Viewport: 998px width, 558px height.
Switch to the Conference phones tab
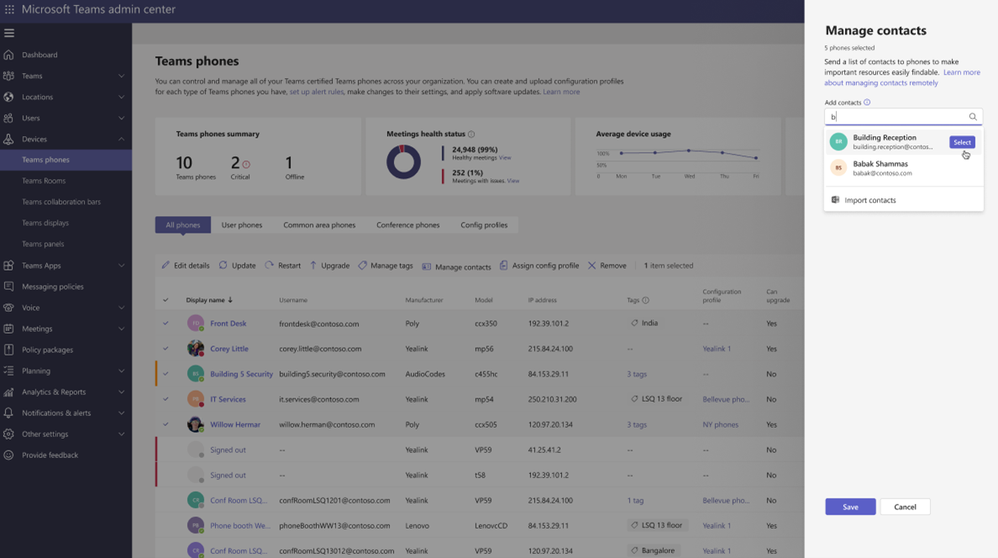pos(408,225)
